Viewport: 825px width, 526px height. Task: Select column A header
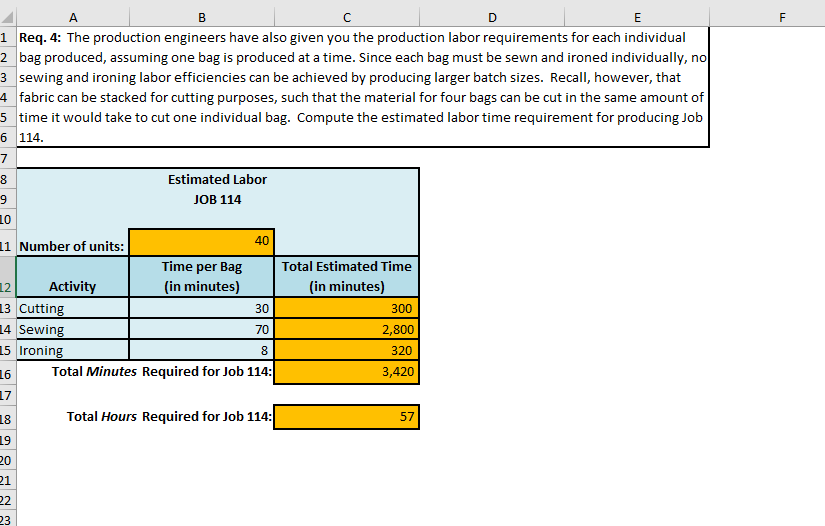[x=73, y=17]
